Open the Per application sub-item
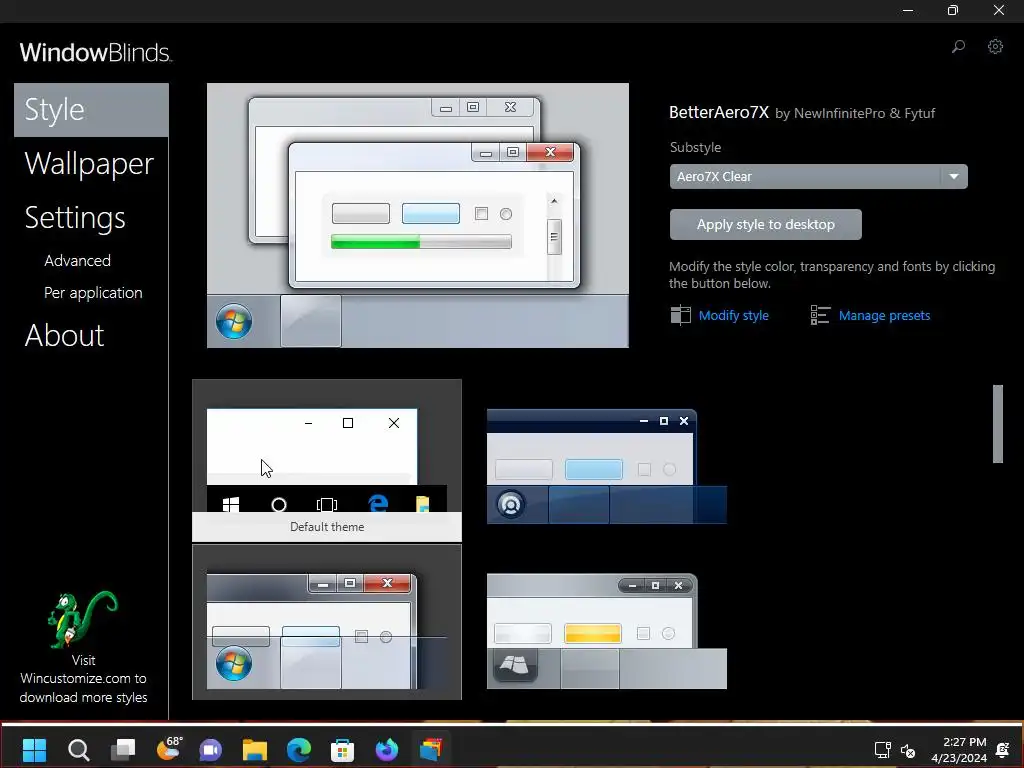The image size is (1024, 768). [93, 293]
